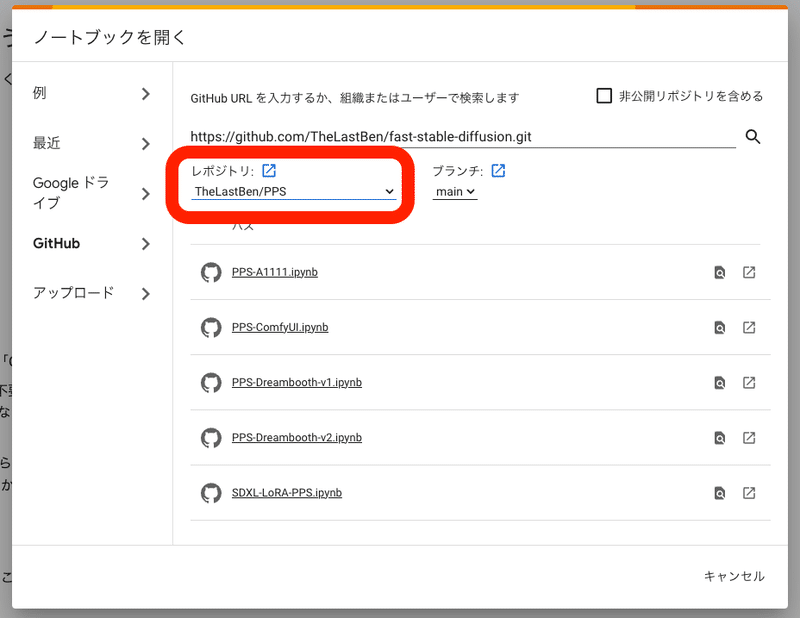Screen dimensions: 800x618
Task: Click the GitHub URL input field
Action: coord(463,137)
